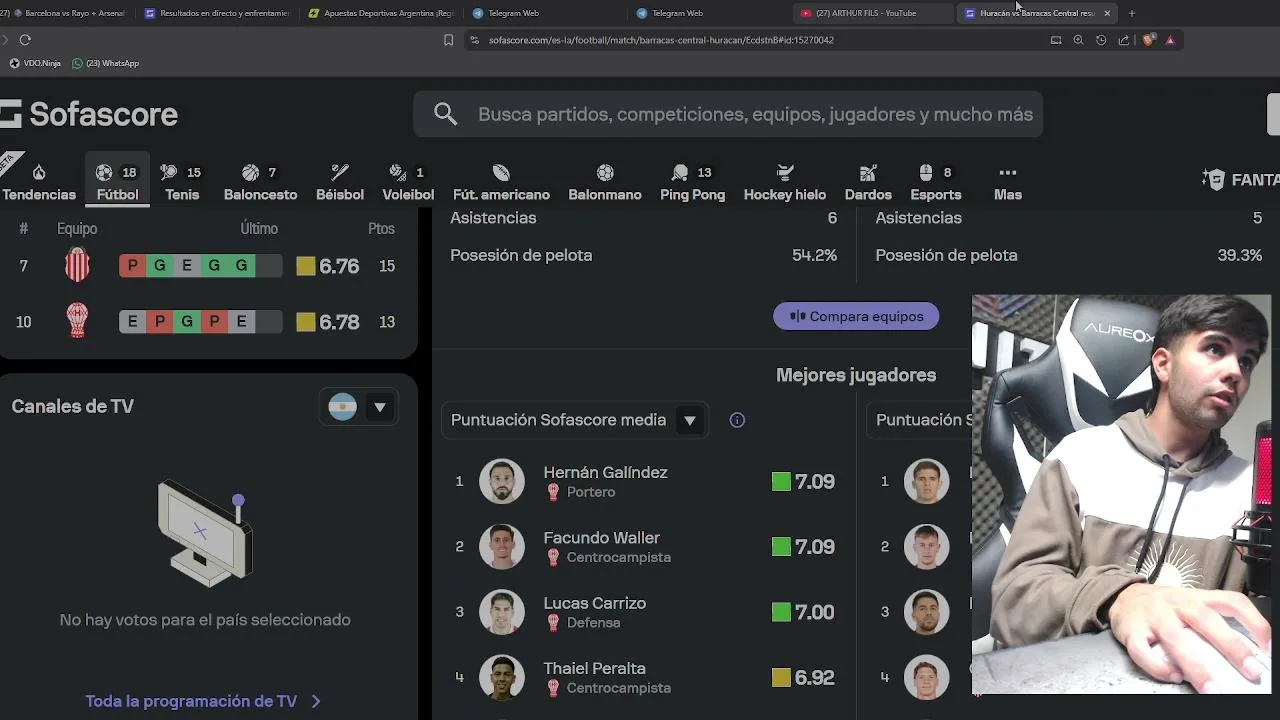Open Hernán Galíndez player profile
Image resolution: width=1280 pixels, height=720 pixels.
pos(605,472)
